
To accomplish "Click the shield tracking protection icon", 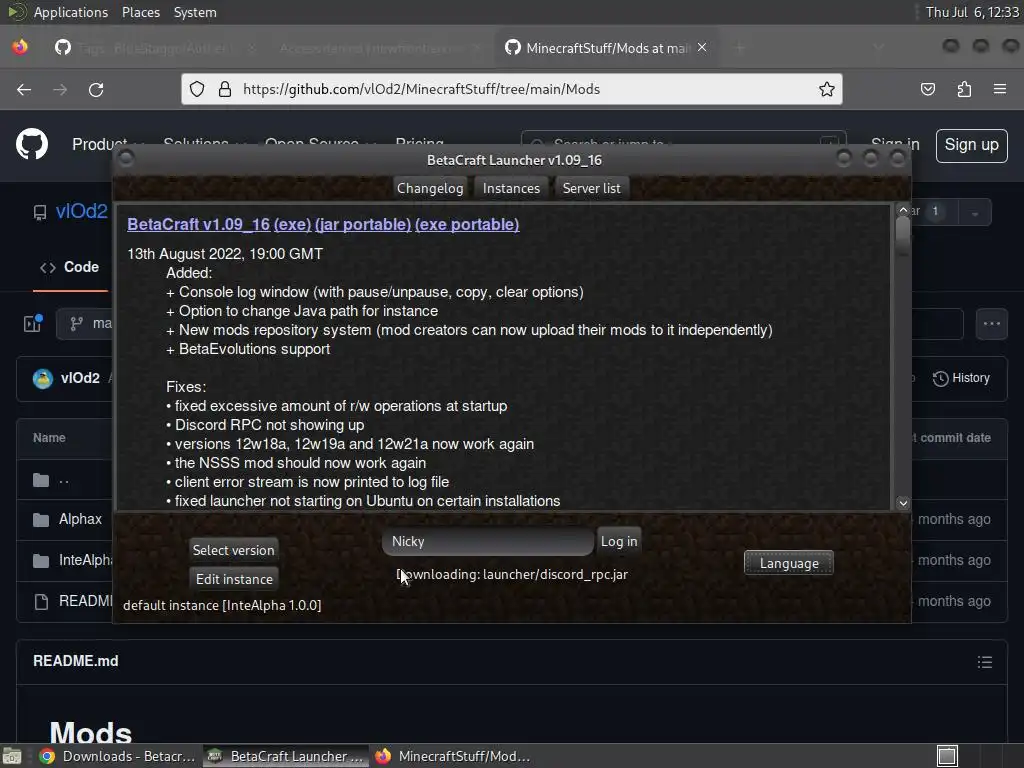I will coord(197,89).
